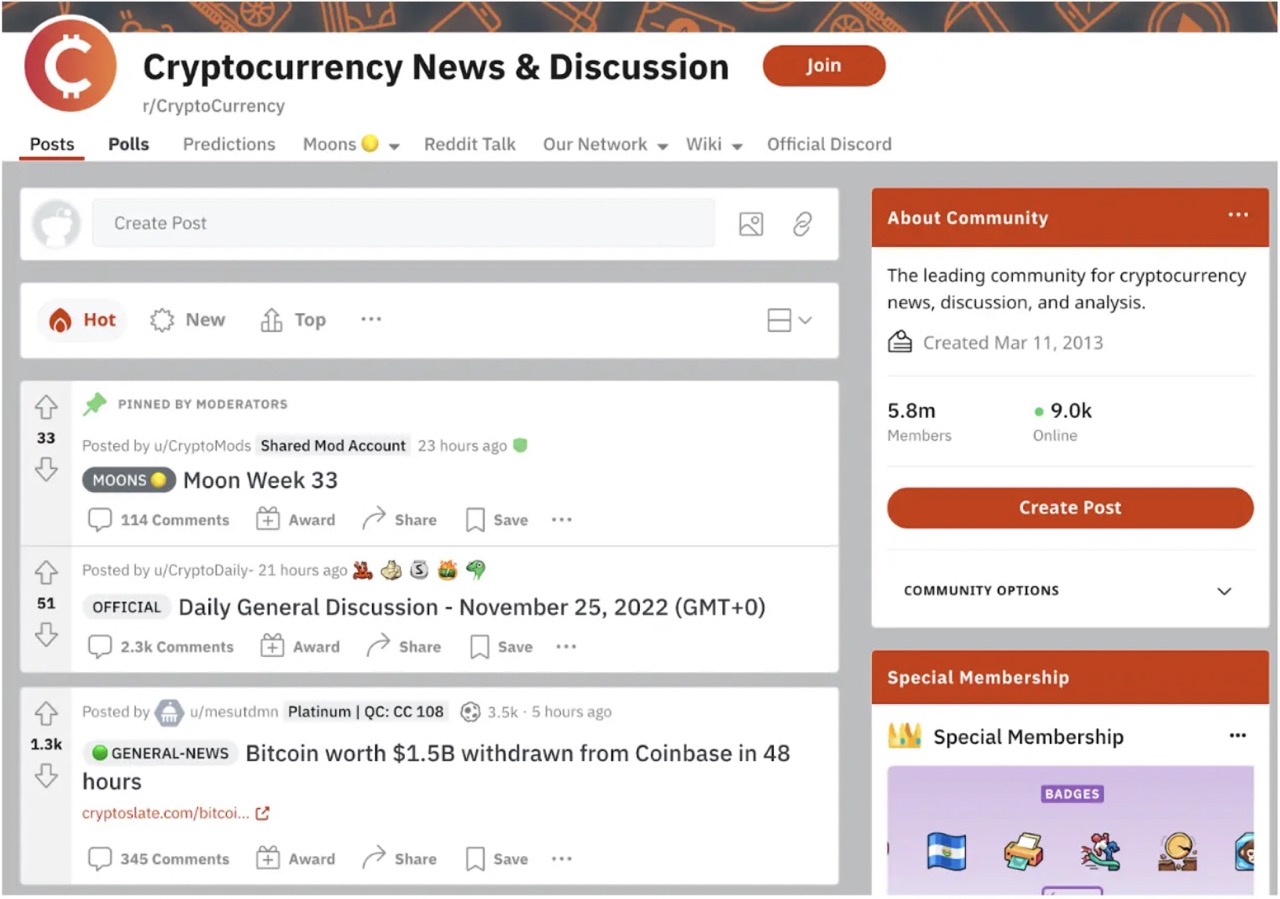This screenshot has width=1280, height=899.
Task: Downvote the Moon Week 33 post
Action: pos(46,470)
